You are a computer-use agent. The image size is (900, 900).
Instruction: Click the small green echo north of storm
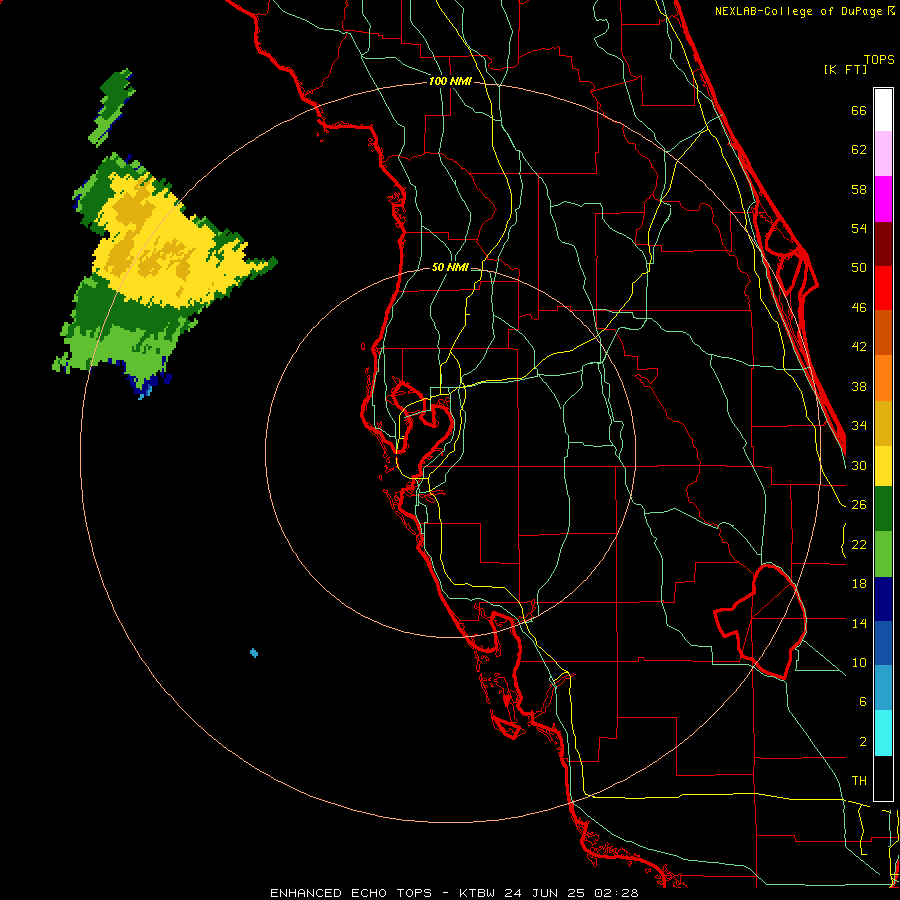pos(112,107)
